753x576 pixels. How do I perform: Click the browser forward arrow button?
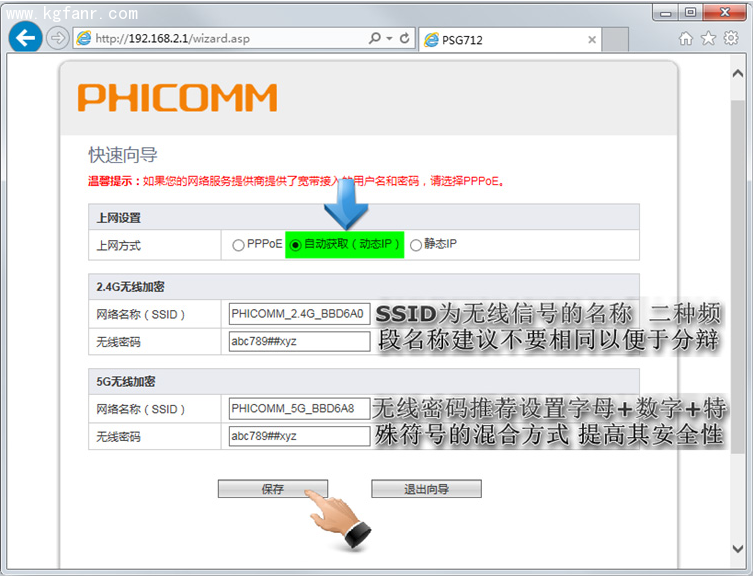(x=57, y=38)
